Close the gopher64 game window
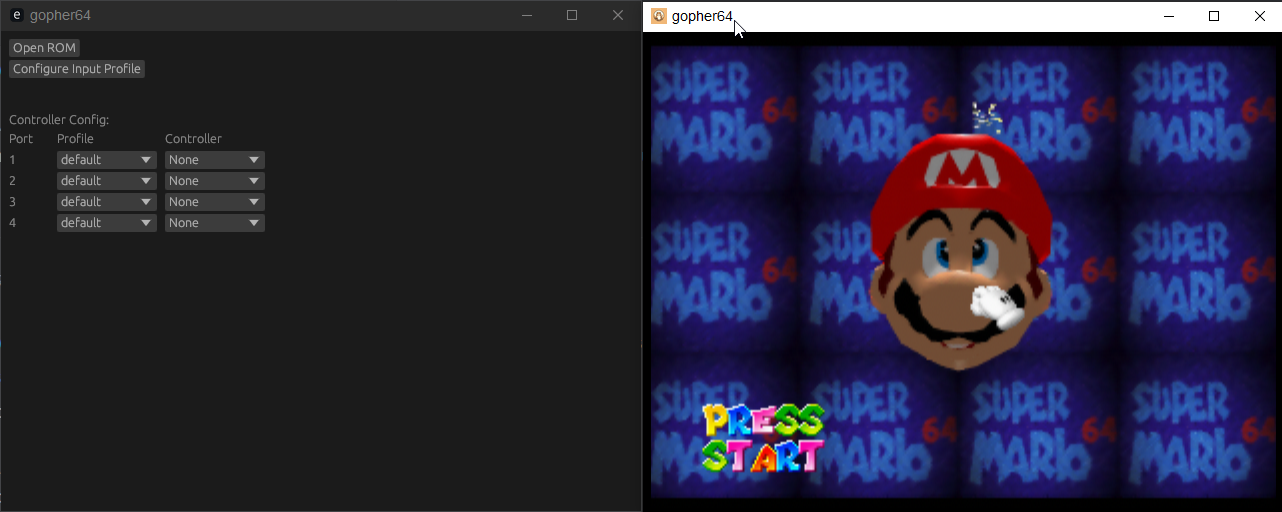This screenshot has width=1282, height=512. 1260,16
